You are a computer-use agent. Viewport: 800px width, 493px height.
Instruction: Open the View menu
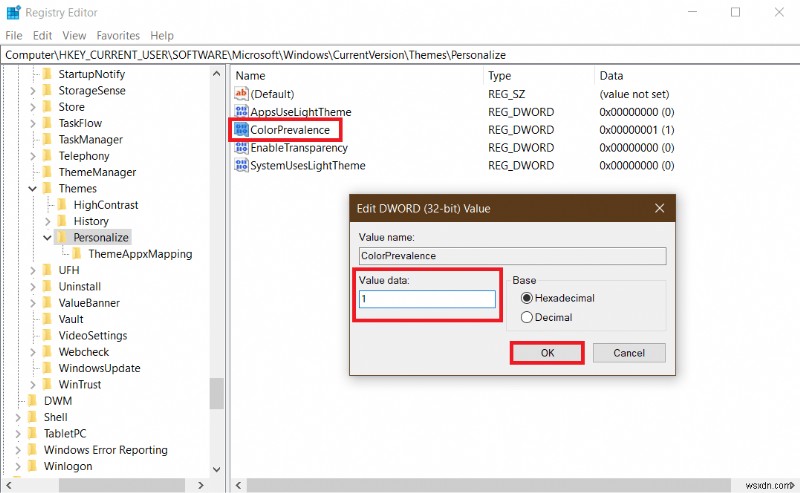74,35
